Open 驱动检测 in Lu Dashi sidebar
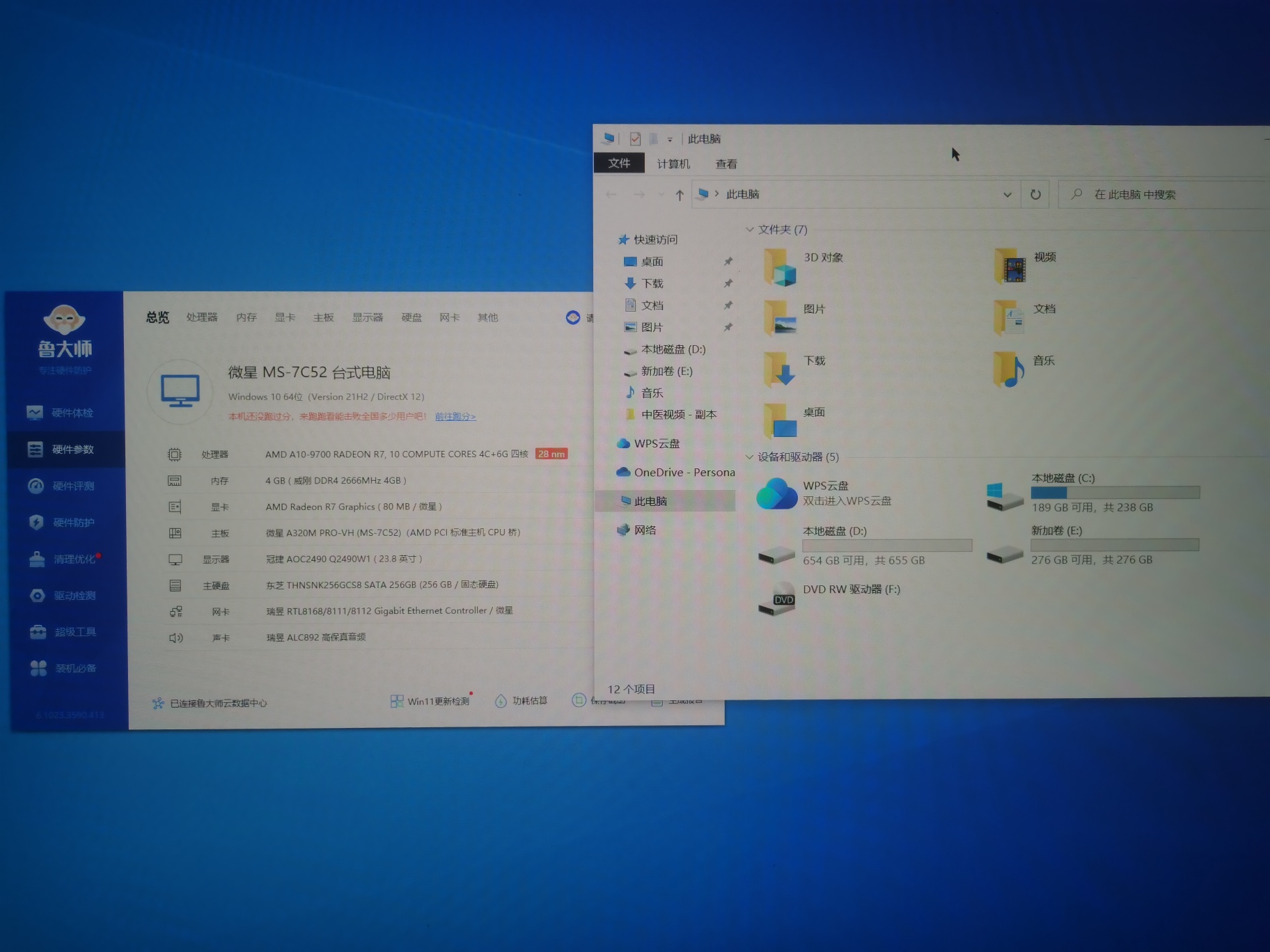Viewport: 1270px width, 952px height. tap(63, 596)
